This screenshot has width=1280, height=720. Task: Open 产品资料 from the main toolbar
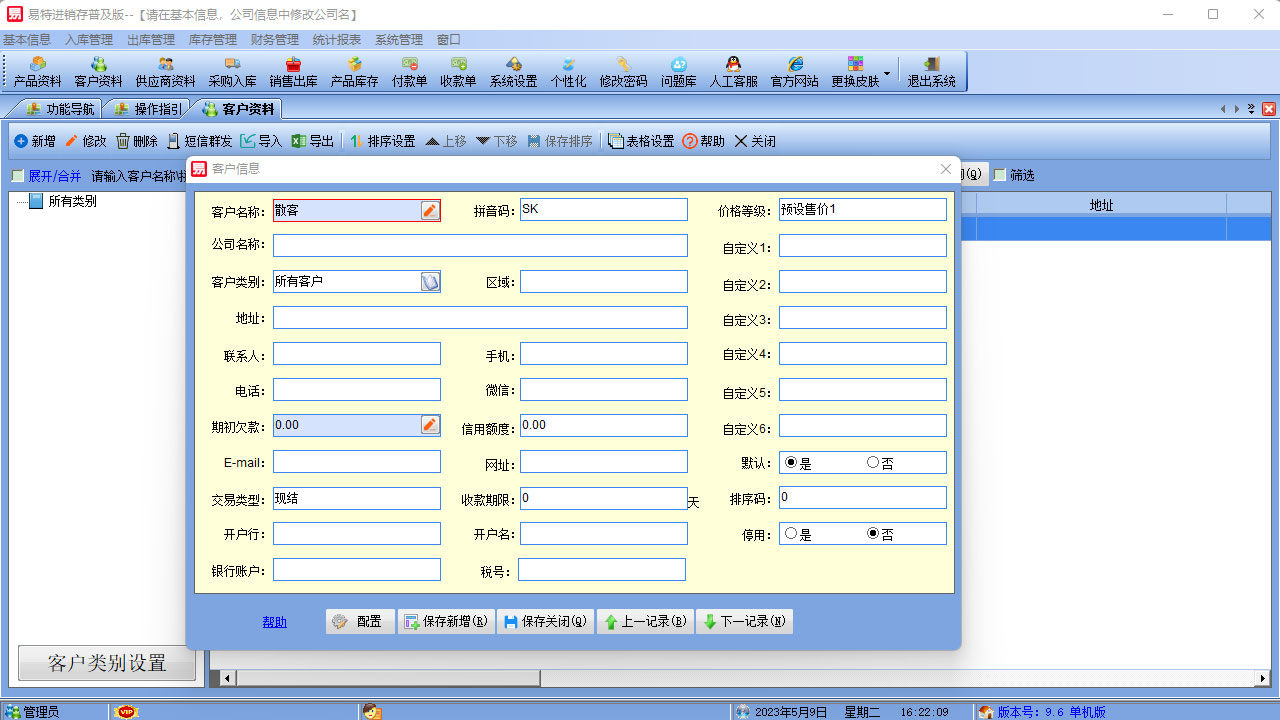37,72
